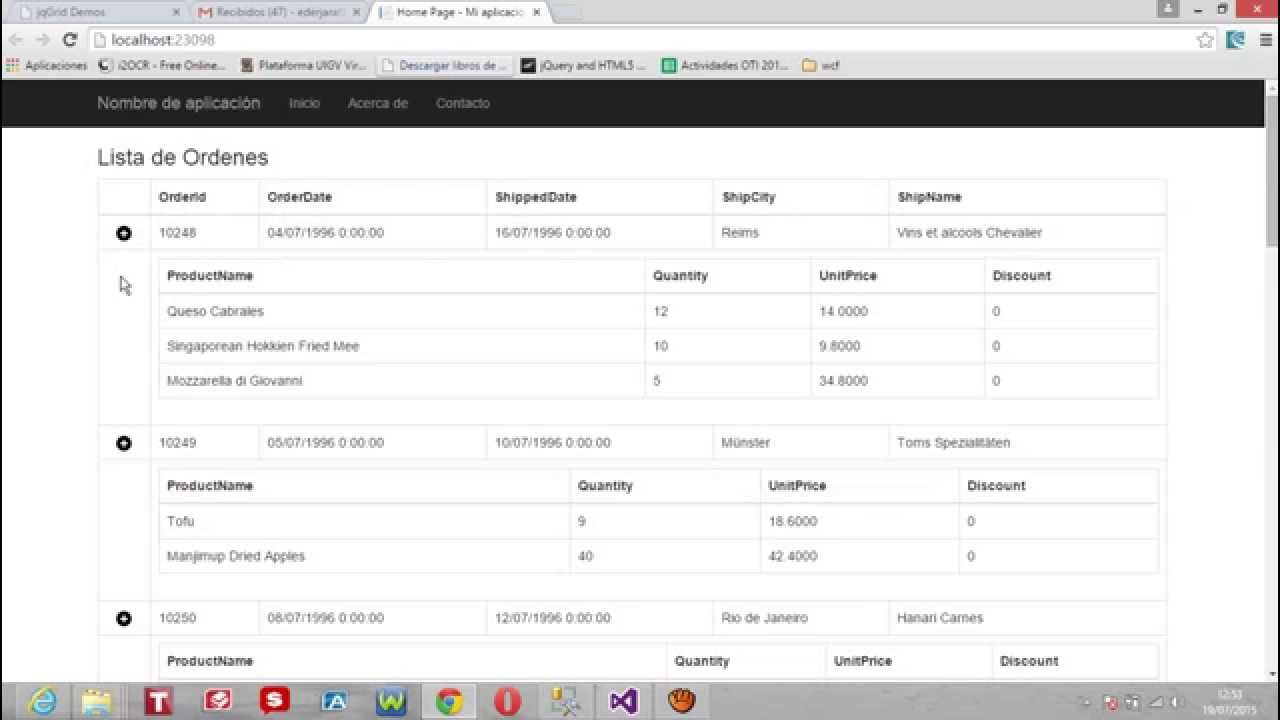Click the Lista de Ordenes heading
Screen dimensions: 1280x720
point(183,157)
